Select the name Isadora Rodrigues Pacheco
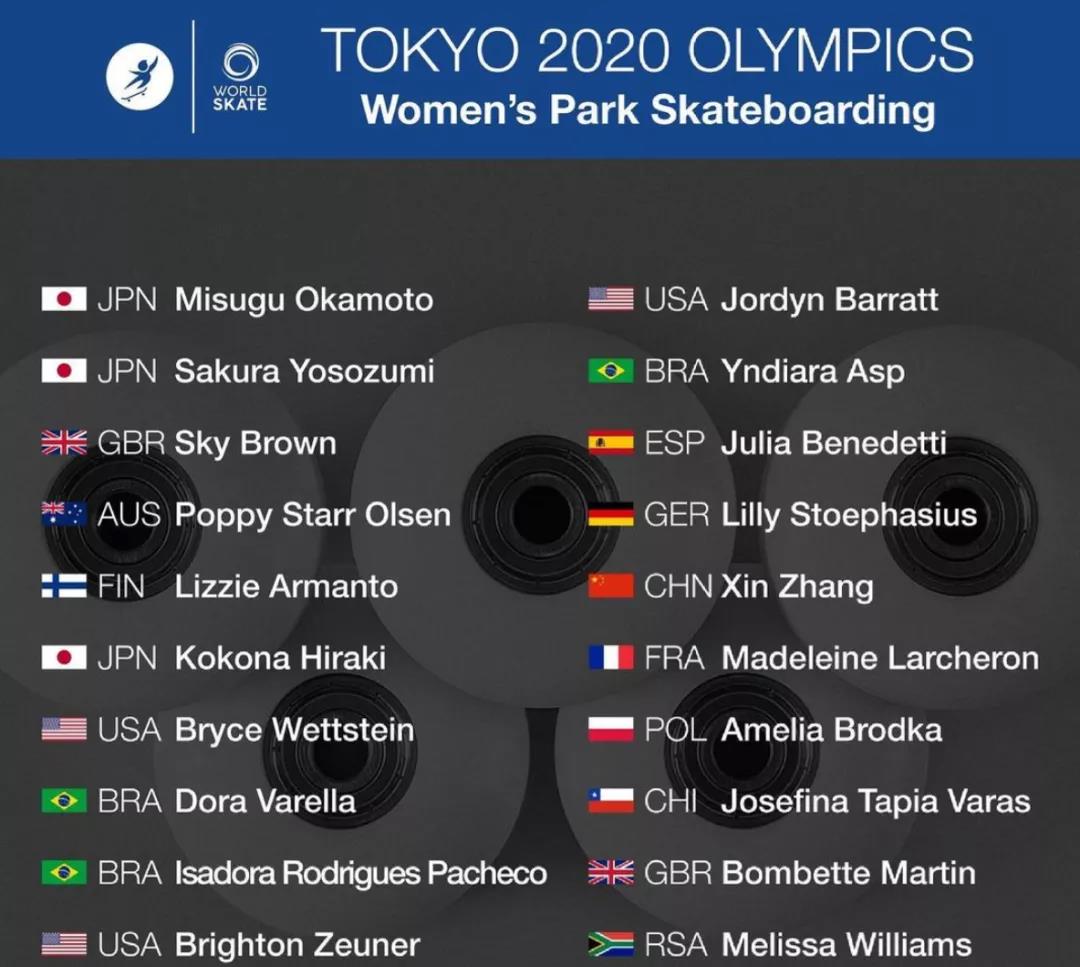Viewport: 1080px width, 967px height. (x=361, y=873)
